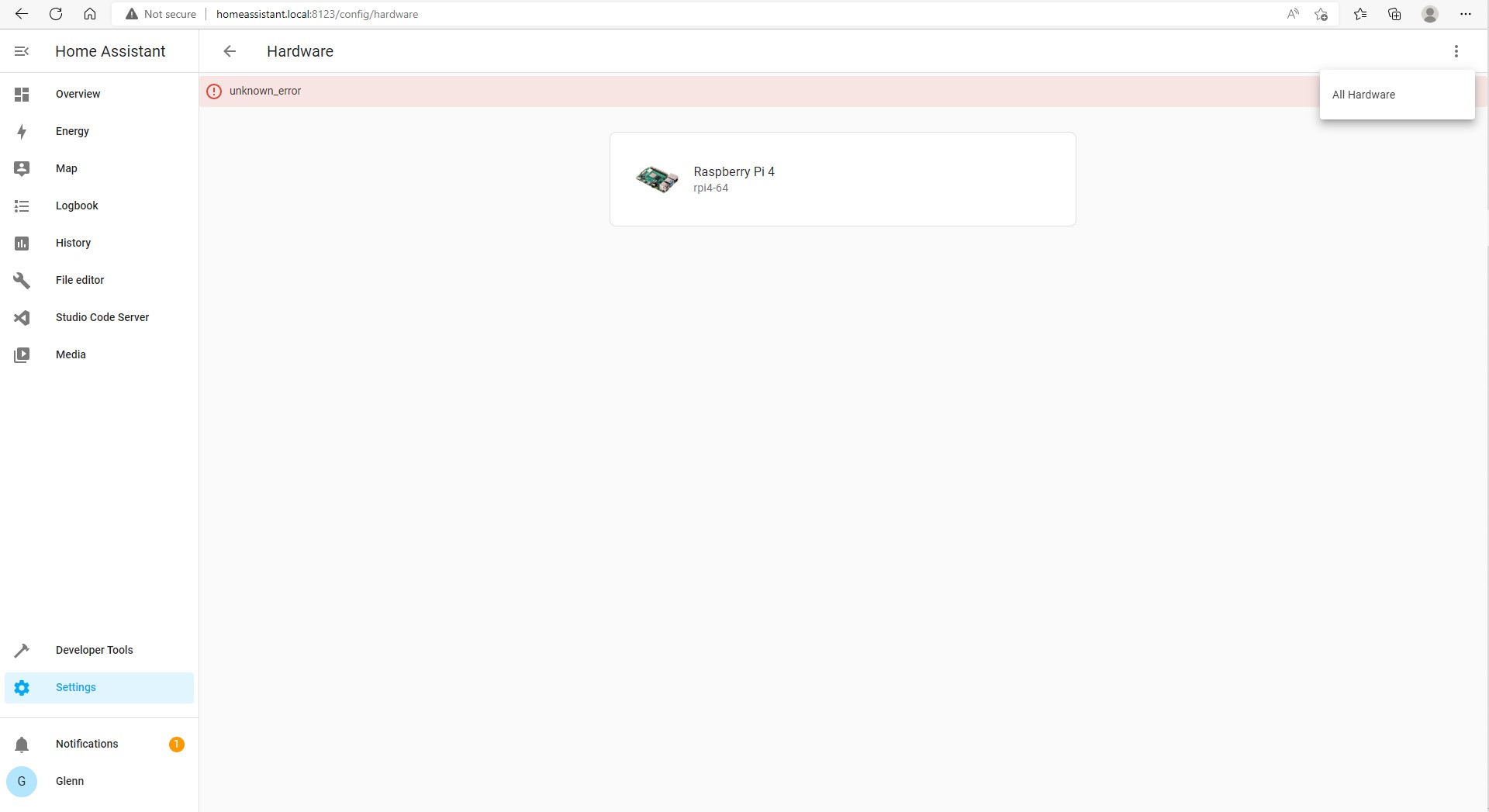
Task: Click the Settings gear icon
Action: tap(22, 688)
